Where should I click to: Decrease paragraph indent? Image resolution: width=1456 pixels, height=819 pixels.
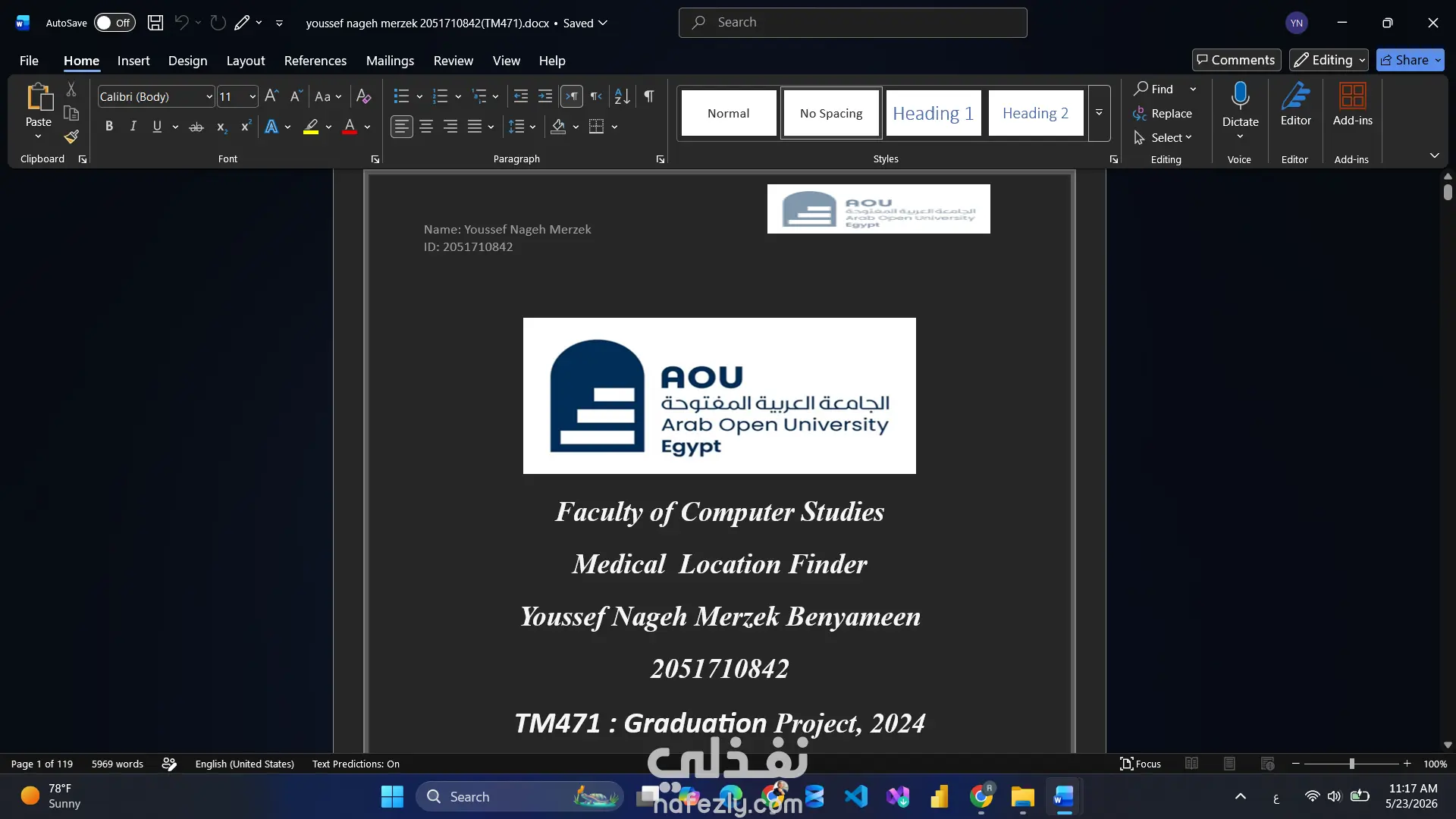pyautogui.click(x=521, y=96)
